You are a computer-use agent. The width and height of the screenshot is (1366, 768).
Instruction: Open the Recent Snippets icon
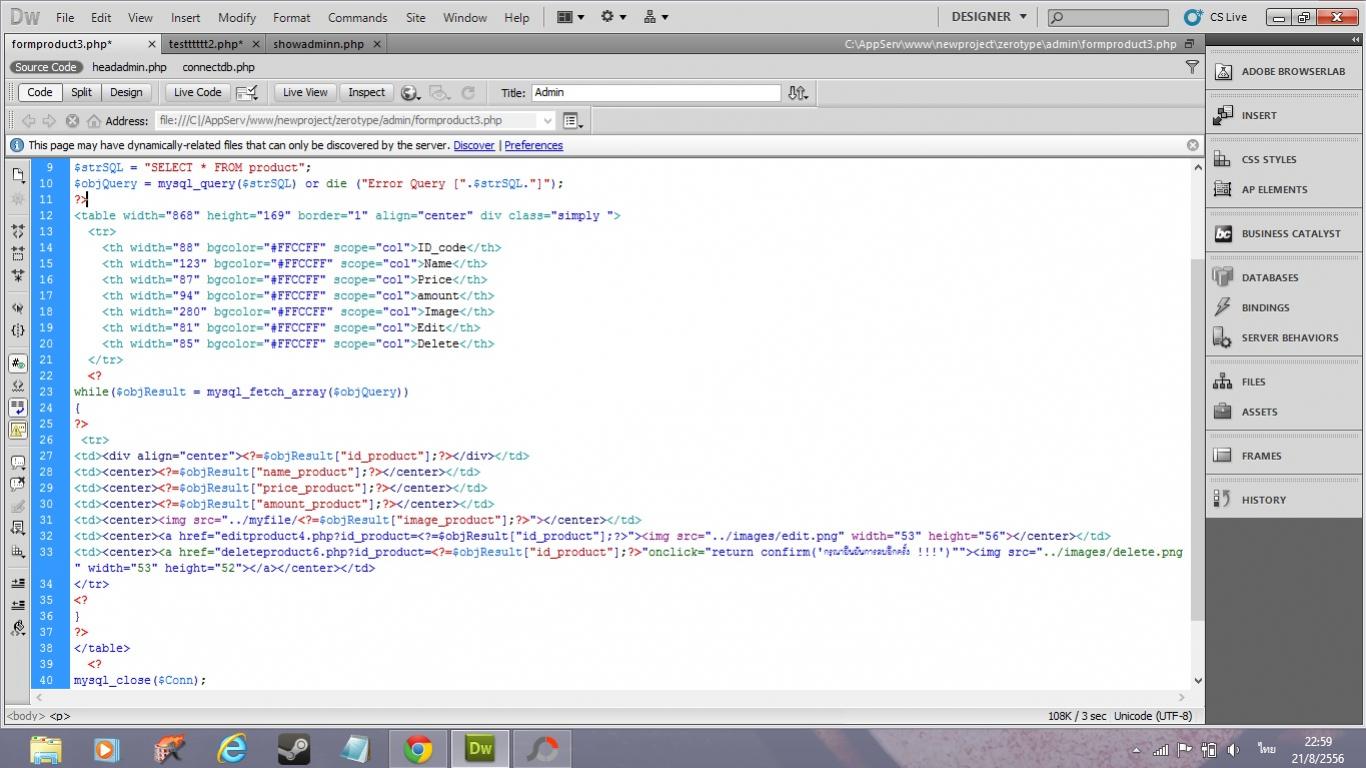click(18, 528)
